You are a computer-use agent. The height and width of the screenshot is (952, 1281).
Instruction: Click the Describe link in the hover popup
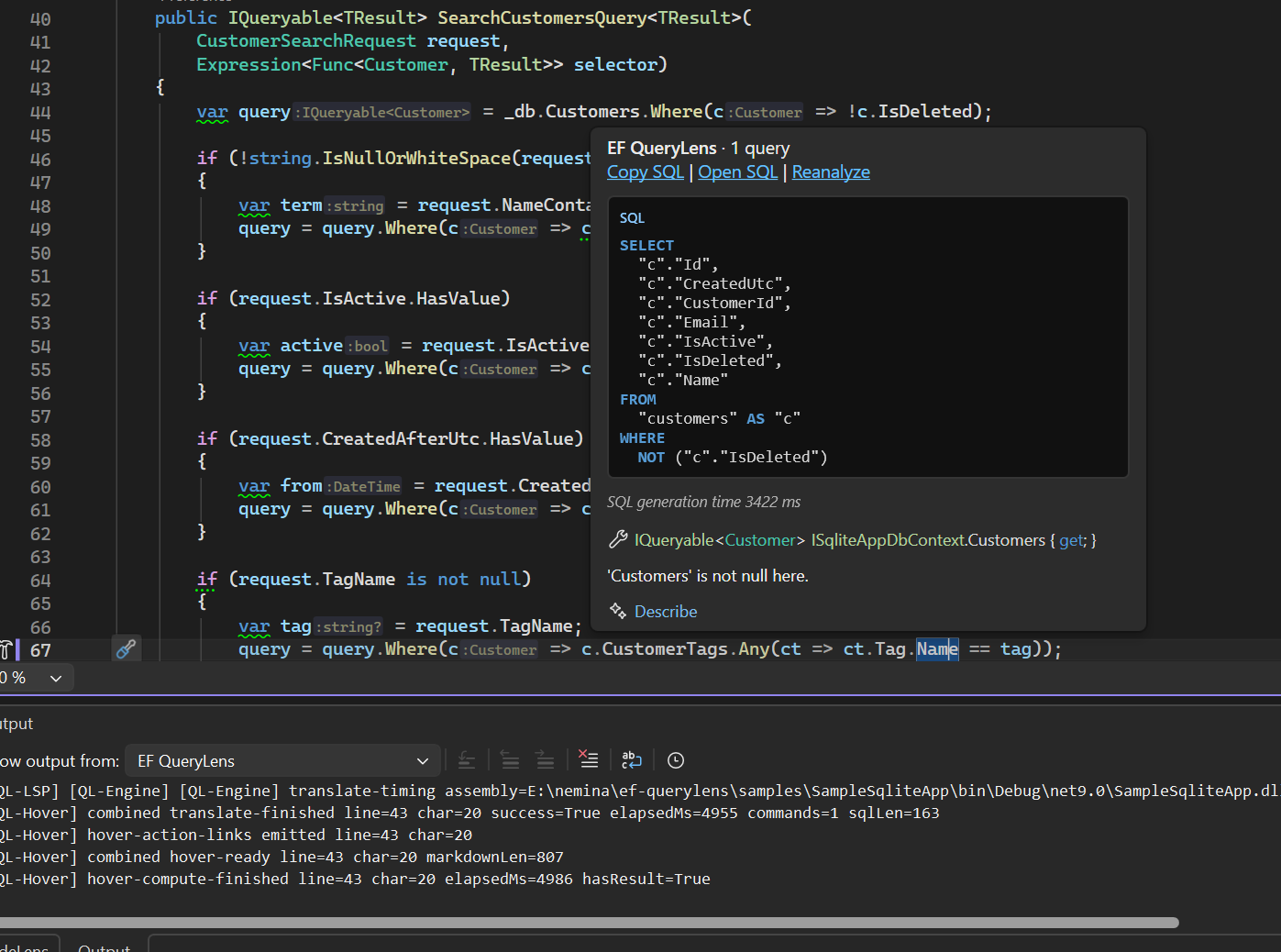tap(666, 612)
